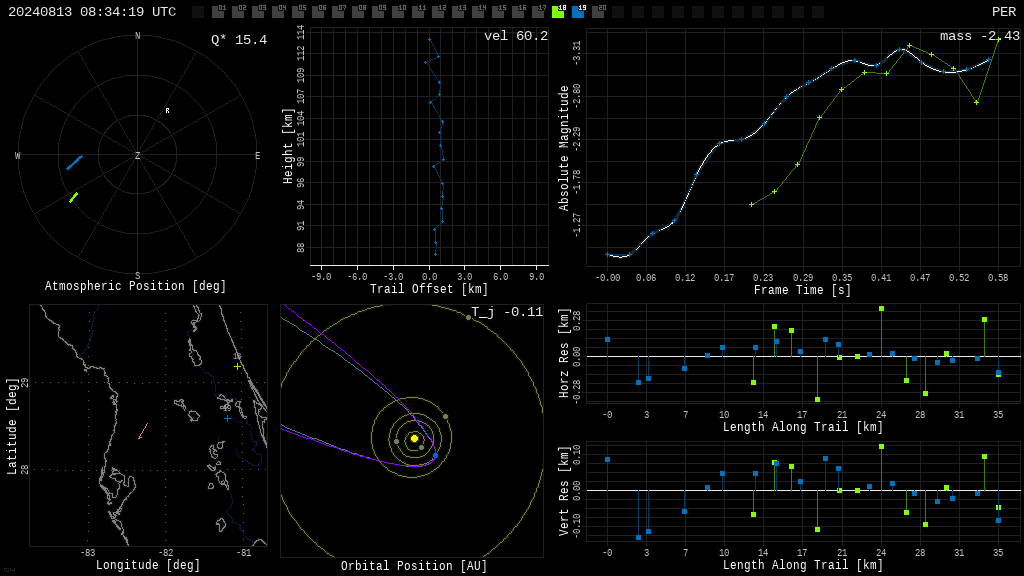Image resolution: width=1024 pixels, height=576 pixels.
Task: Click the gray station 10 box
Action: (x=398, y=12)
